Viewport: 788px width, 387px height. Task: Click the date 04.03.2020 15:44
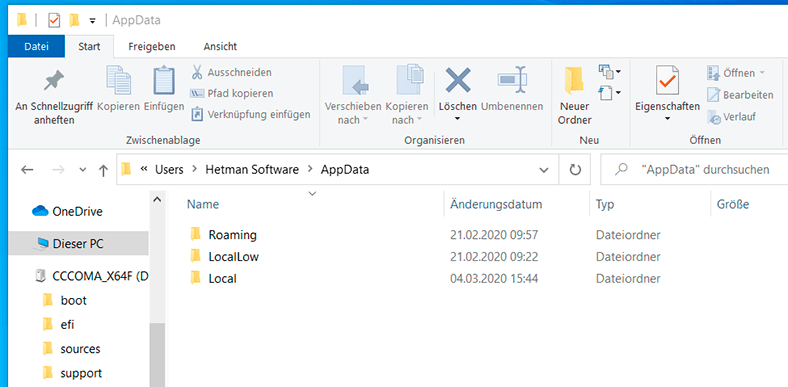tap(494, 278)
